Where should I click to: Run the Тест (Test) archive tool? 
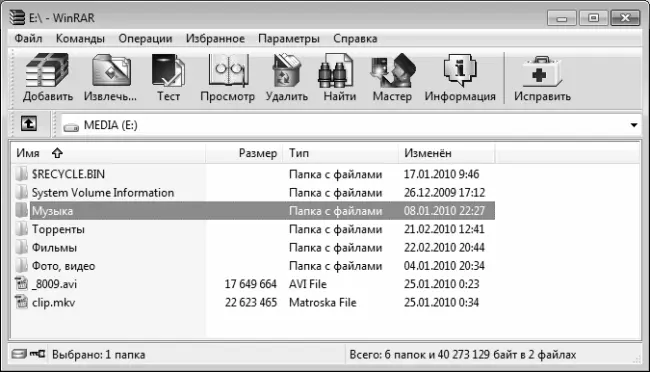[168, 71]
